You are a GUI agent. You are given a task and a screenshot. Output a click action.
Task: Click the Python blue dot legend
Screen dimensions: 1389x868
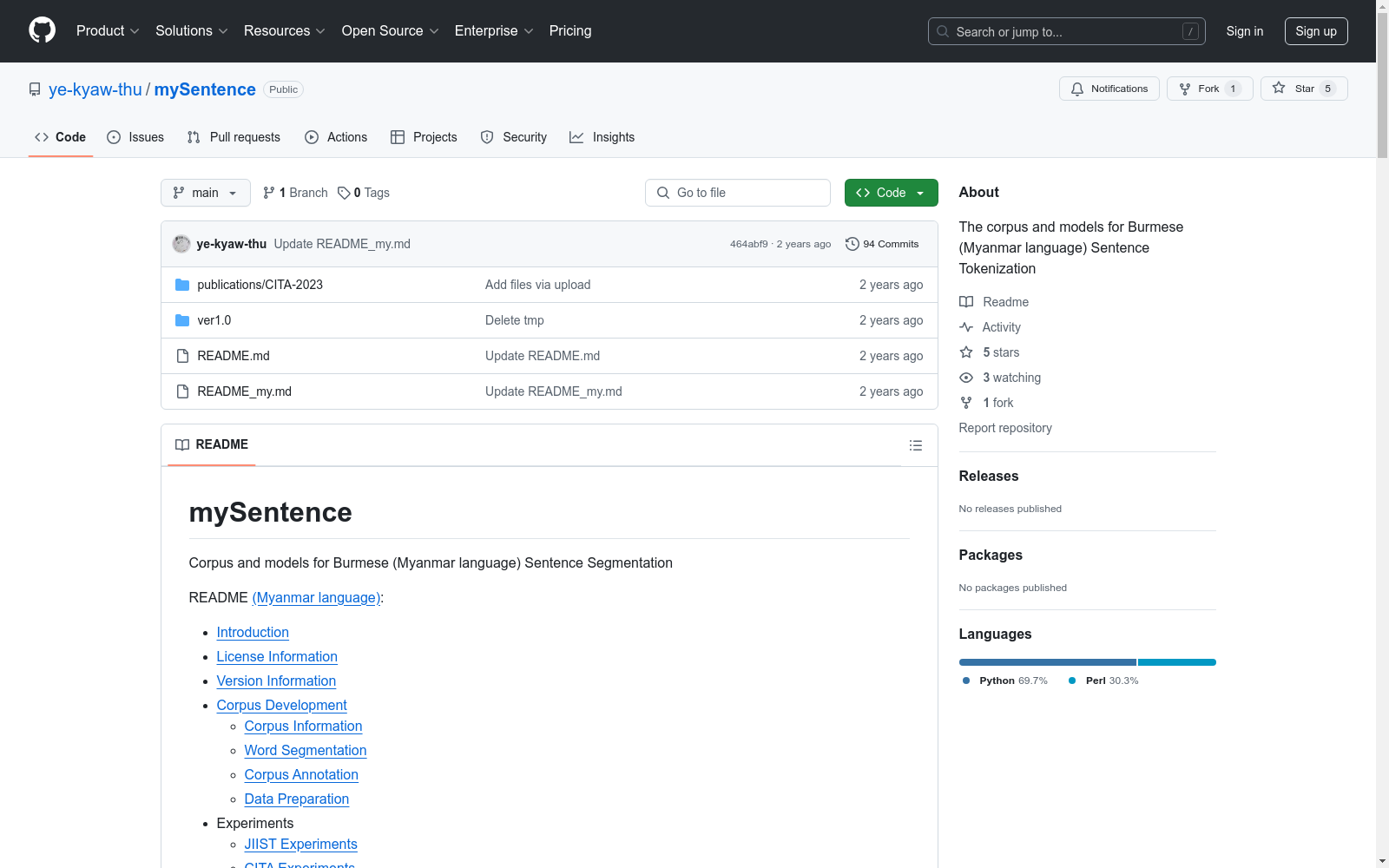pos(966,681)
